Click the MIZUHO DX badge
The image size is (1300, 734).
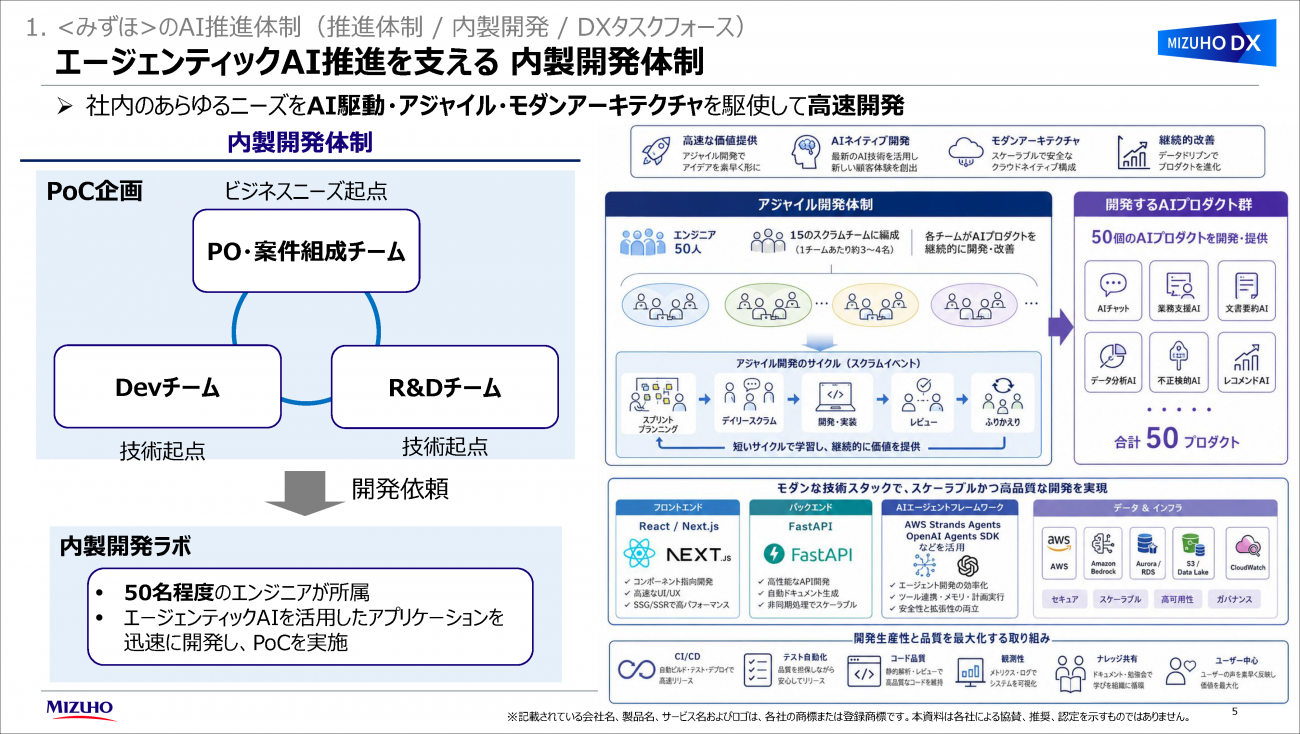point(1218,43)
